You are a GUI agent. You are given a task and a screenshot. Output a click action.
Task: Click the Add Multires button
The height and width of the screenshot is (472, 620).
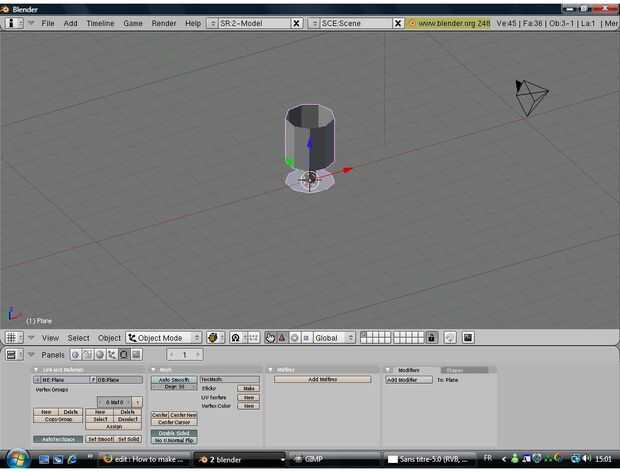[323, 379]
